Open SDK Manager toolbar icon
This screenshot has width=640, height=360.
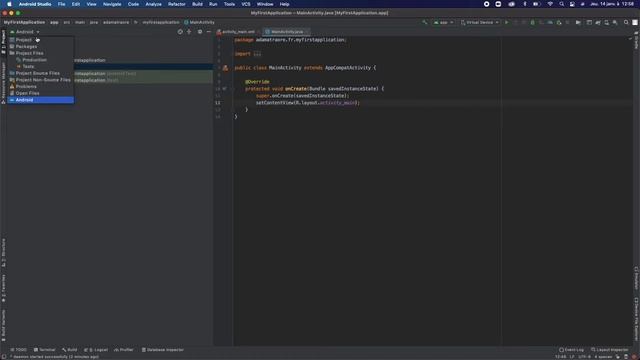tap(615, 22)
